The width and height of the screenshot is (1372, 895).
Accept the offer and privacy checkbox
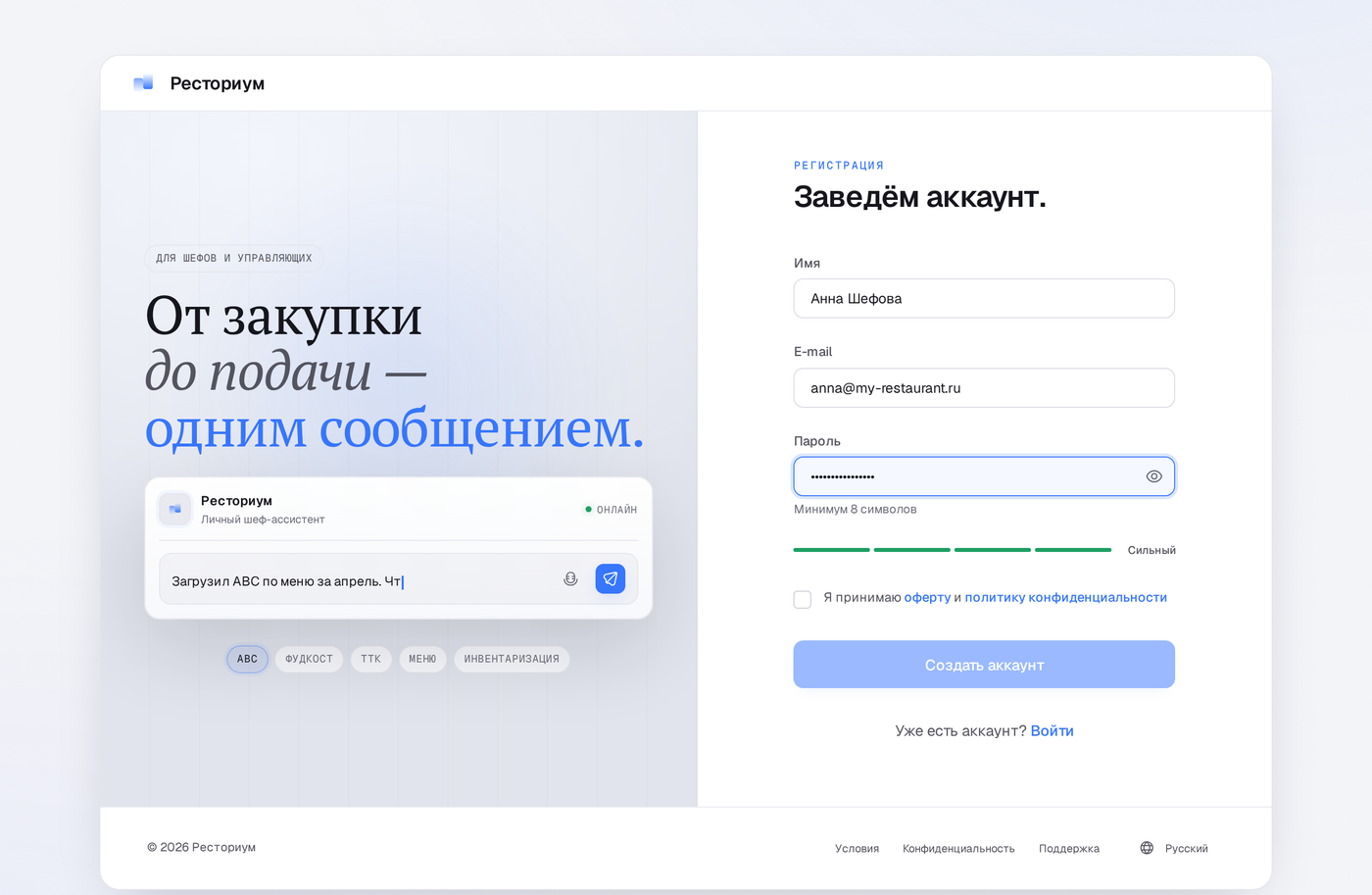pos(803,599)
